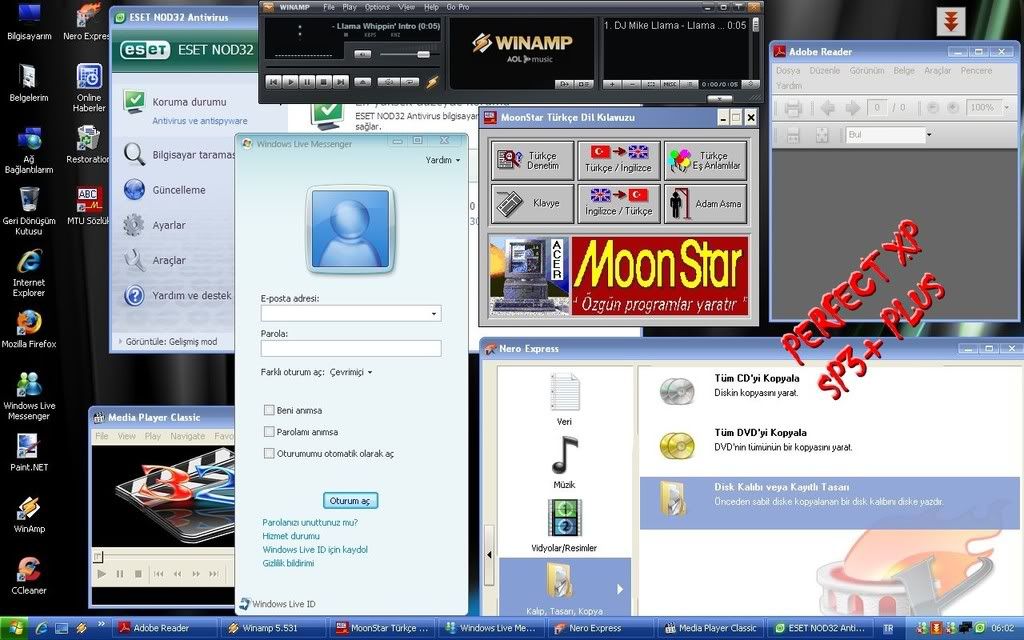This screenshot has height=640, width=1024.
Task: Open the 100% zoom dropdown in Adobe Reader
Action: (x=1006, y=108)
